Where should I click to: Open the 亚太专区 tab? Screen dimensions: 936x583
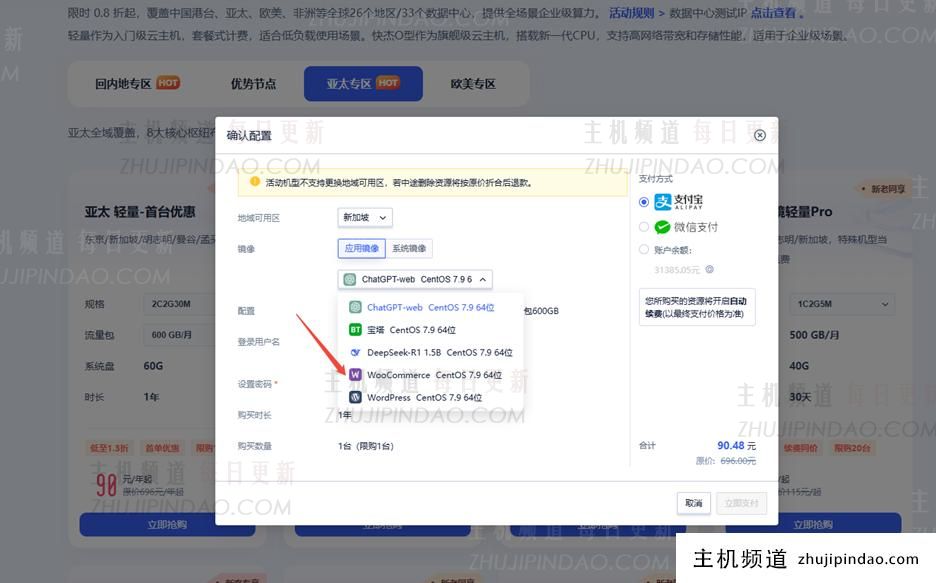tap(363, 84)
